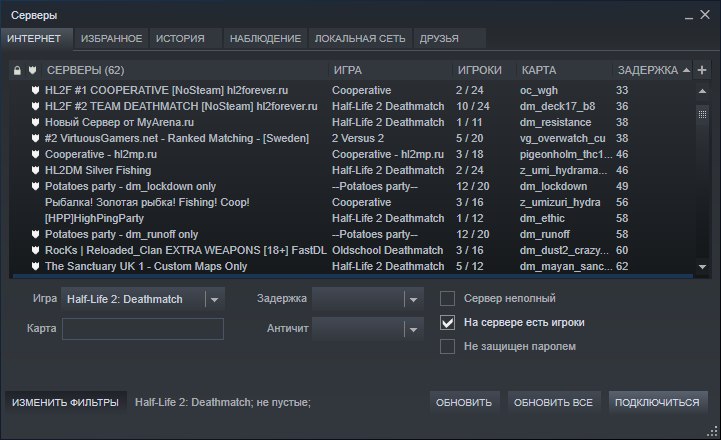Click shield icon beside HL2DM Silver Fishing
Image resolution: width=721 pixels, height=440 pixels.
(35, 170)
